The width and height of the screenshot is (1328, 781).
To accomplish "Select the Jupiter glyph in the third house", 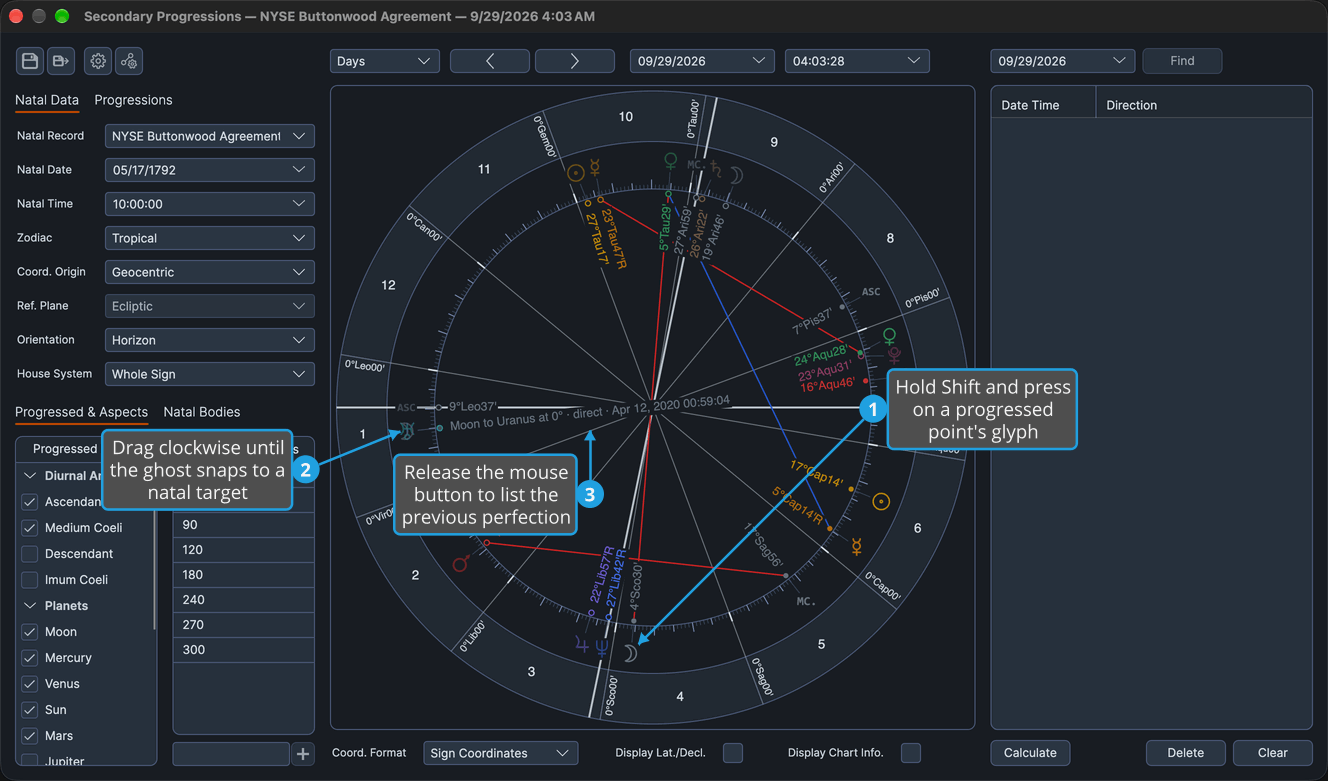I will (582, 646).
